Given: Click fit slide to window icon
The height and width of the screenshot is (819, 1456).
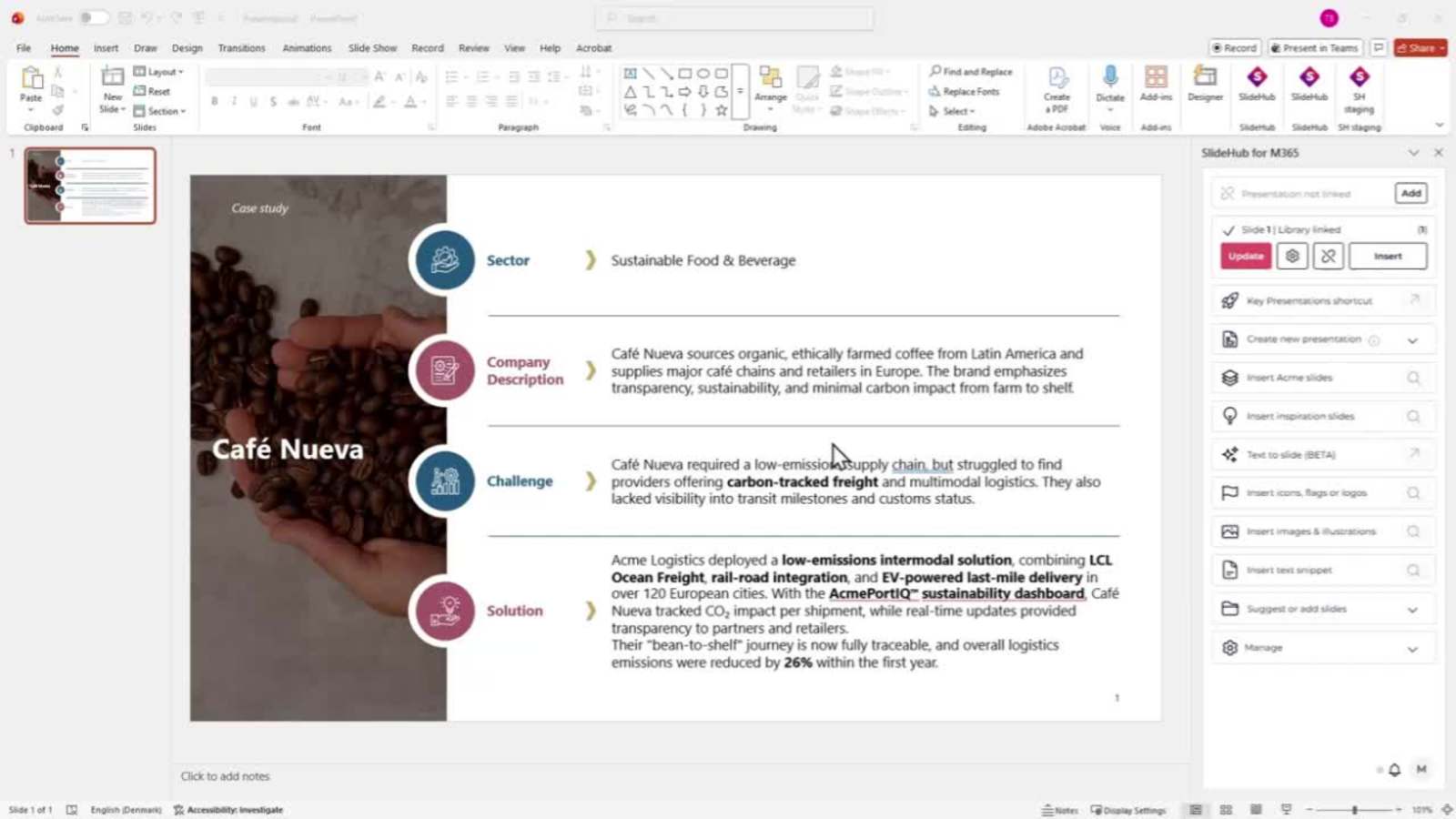Looking at the screenshot, I should (x=1447, y=809).
